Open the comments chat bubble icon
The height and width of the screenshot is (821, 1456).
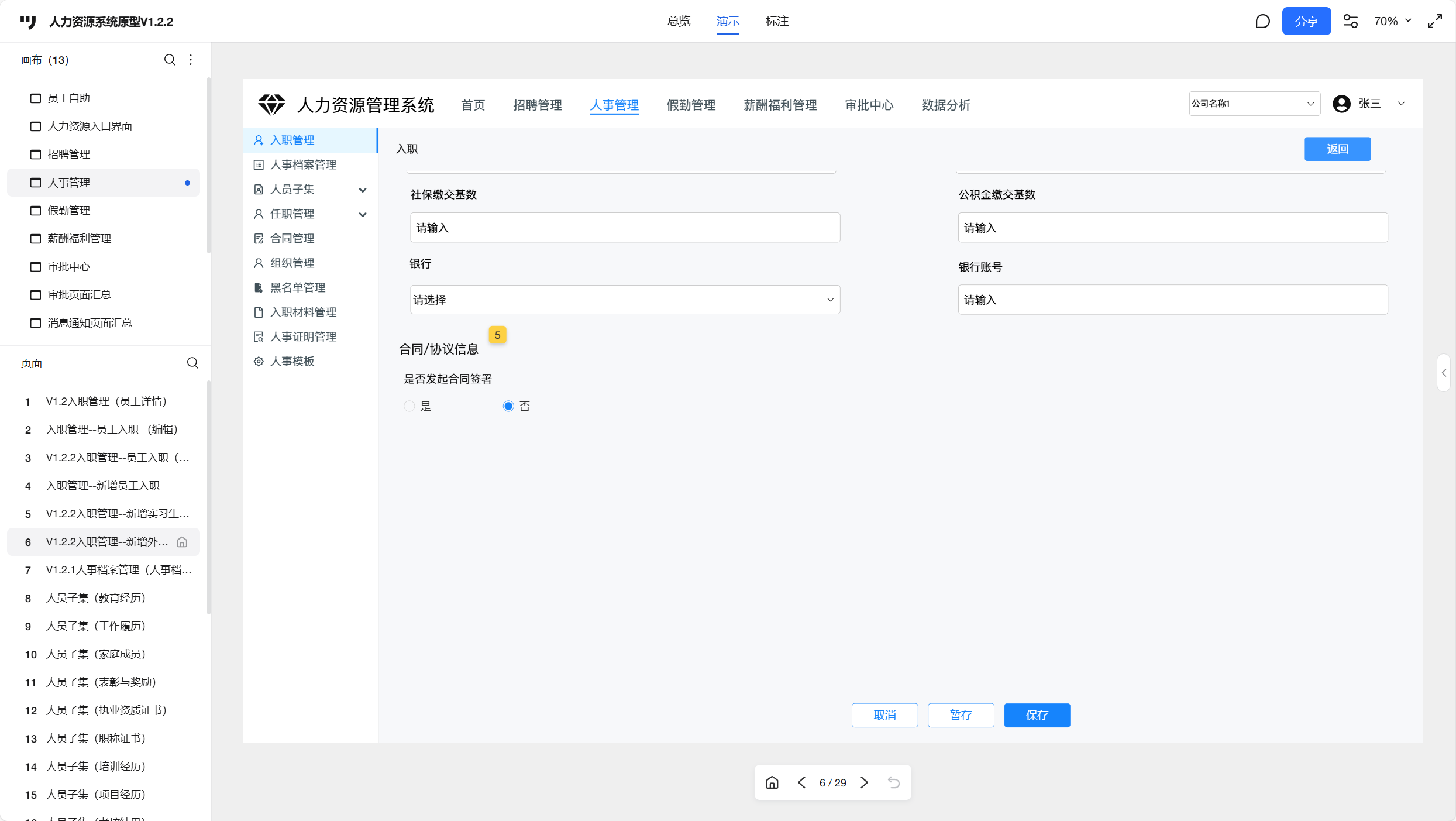tap(1262, 22)
